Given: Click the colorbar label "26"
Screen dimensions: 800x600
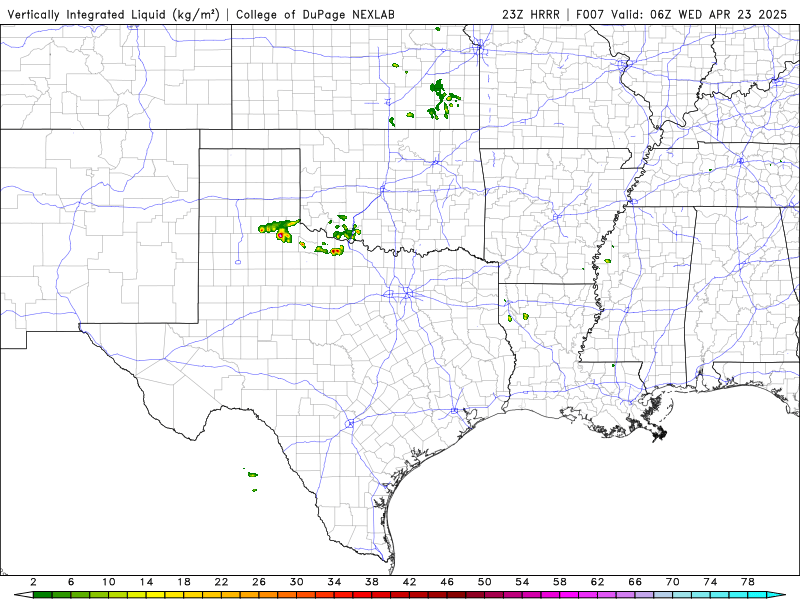Looking at the screenshot, I should [259, 582].
